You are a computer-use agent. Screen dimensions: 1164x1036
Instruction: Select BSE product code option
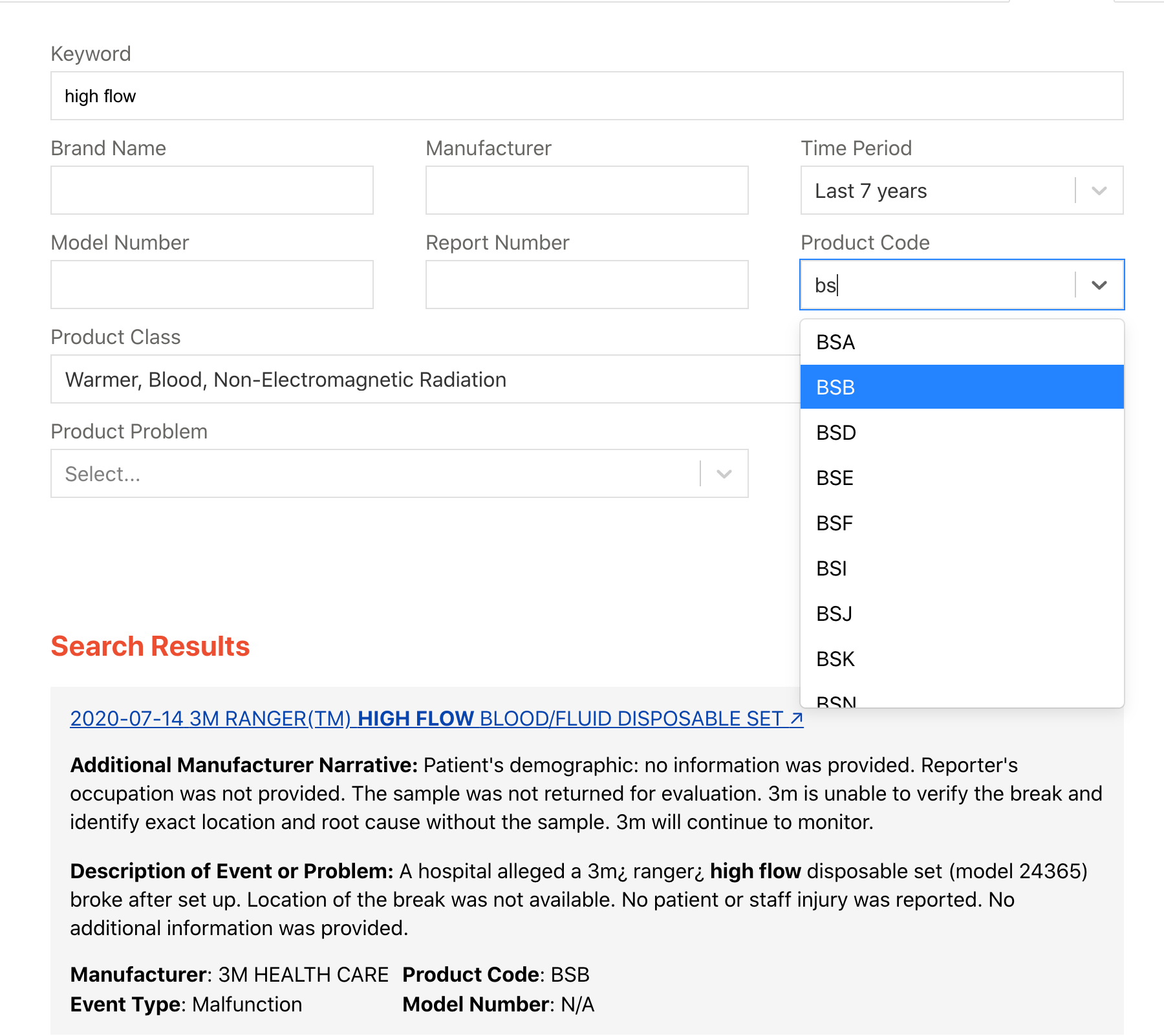pyautogui.click(x=961, y=478)
